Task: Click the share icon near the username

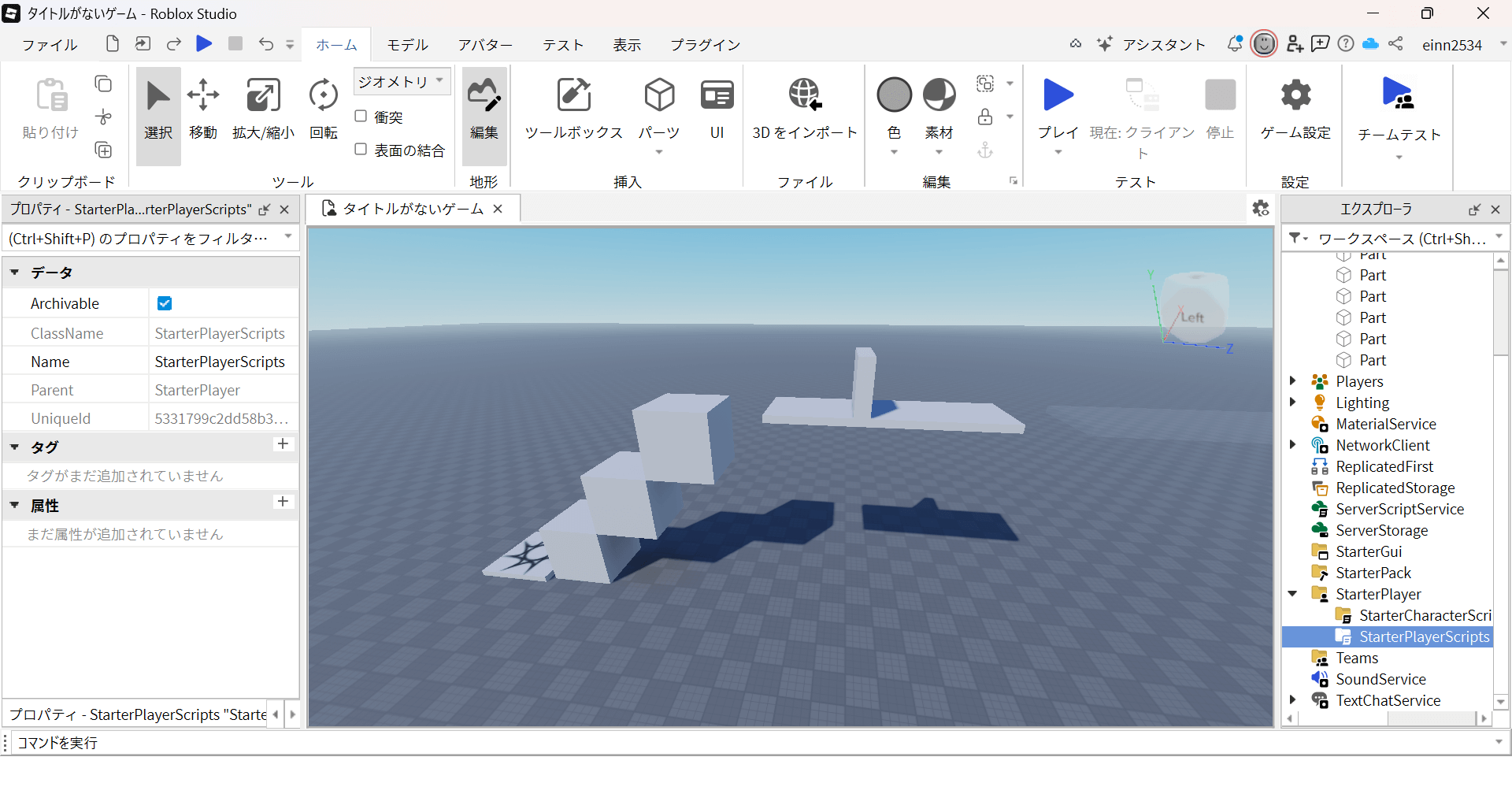Action: tap(1396, 44)
